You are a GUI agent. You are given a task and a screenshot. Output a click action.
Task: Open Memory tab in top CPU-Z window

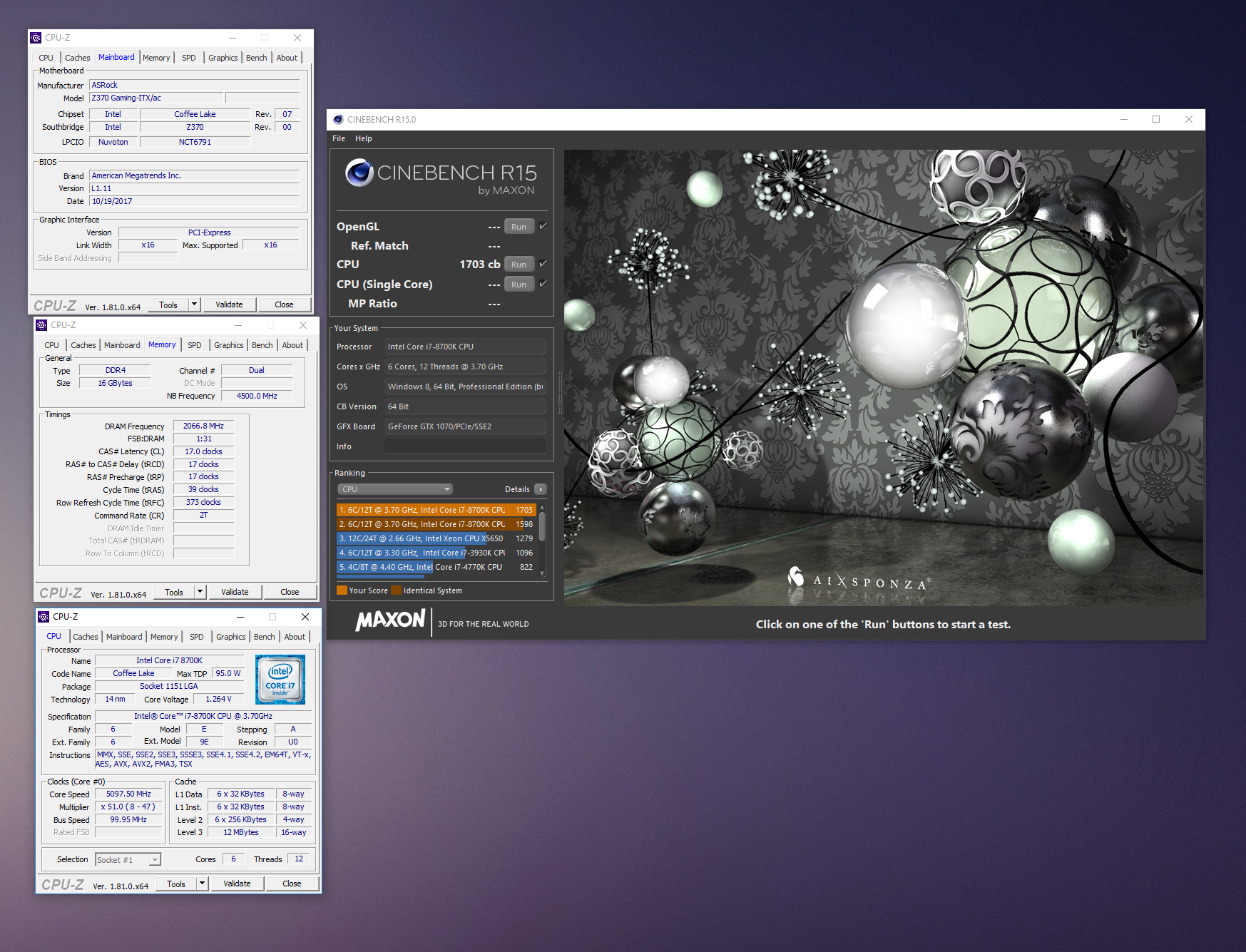(x=156, y=58)
